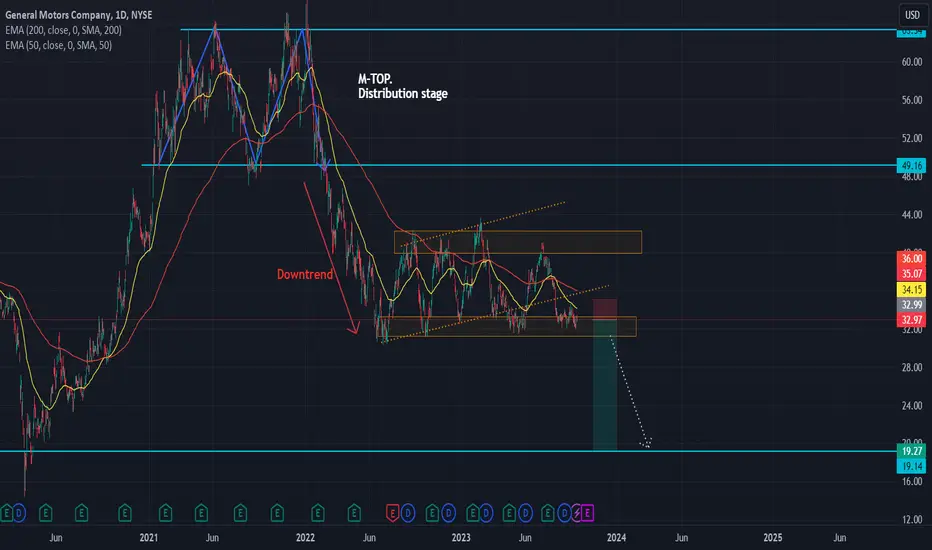This screenshot has width=932, height=550.
Task: Click the 49.16 cyan price label
Action: tap(911, 165)
